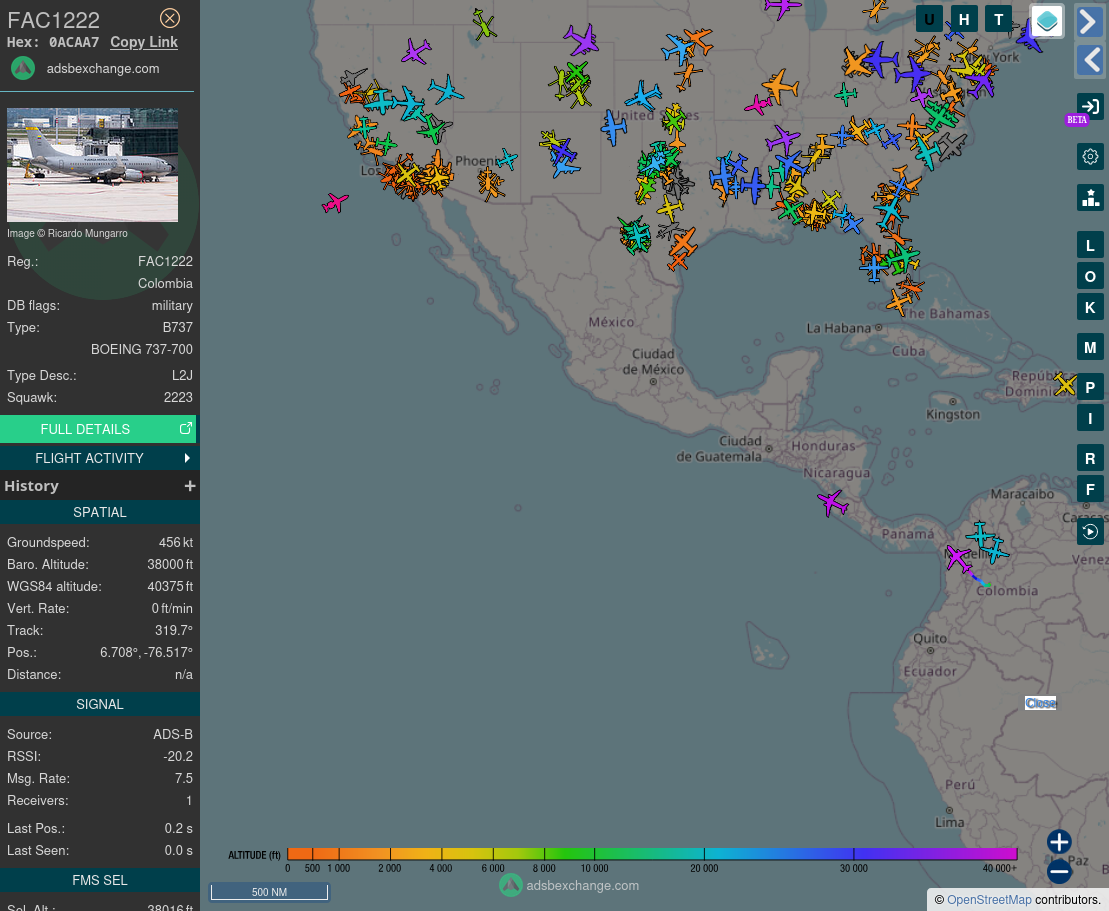
Task: Click the military DB flags value
Action: 172,306
